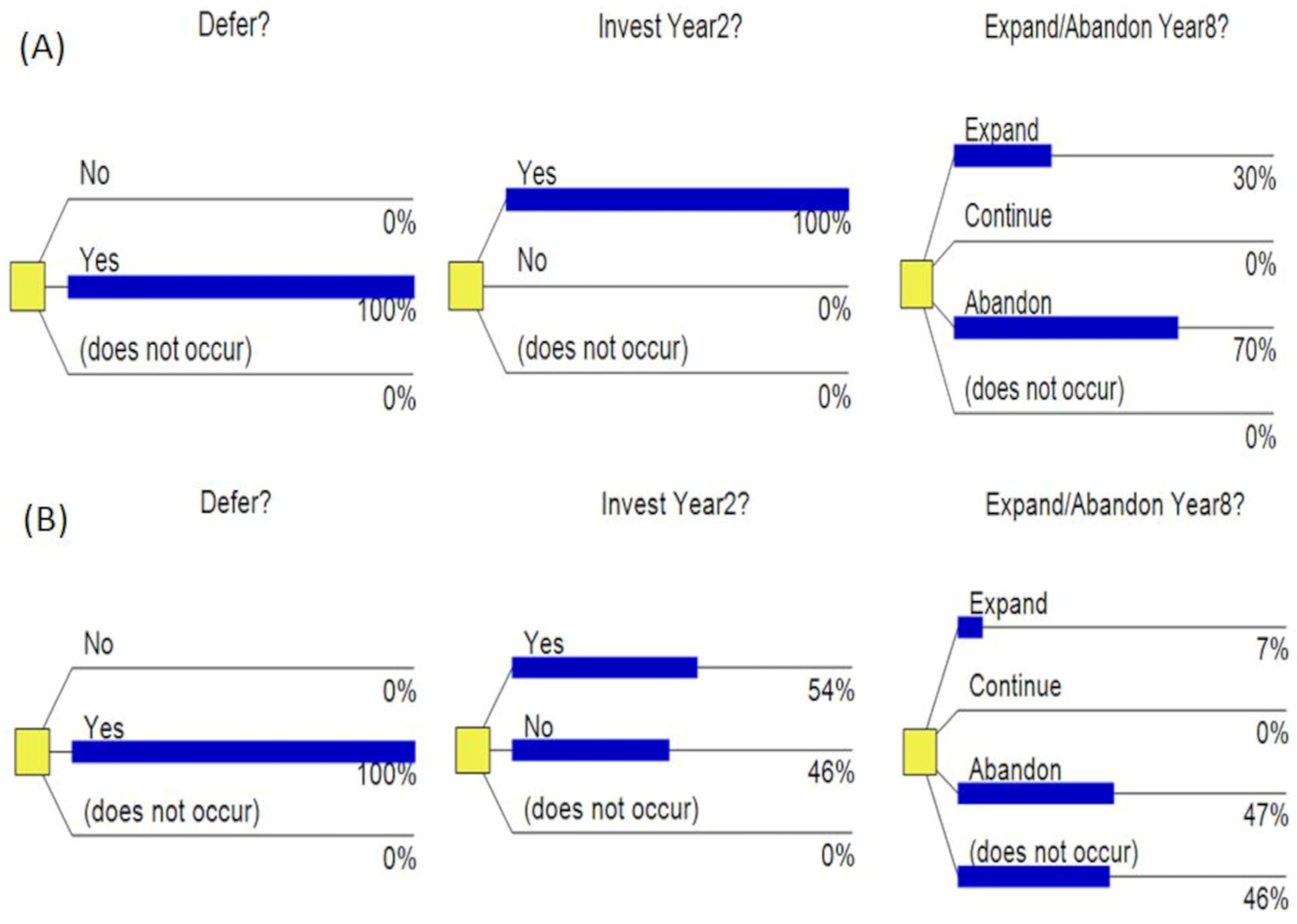Click the "(A)" panel label
This screenshot has height=924, width=1297.
pos(42,49)
